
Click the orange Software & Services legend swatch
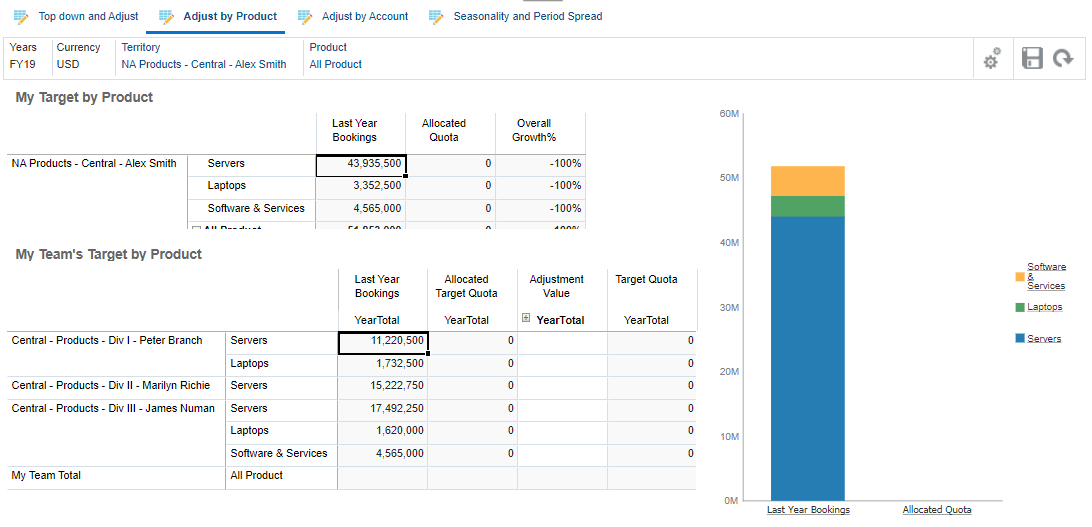(x=1020, y=276)
